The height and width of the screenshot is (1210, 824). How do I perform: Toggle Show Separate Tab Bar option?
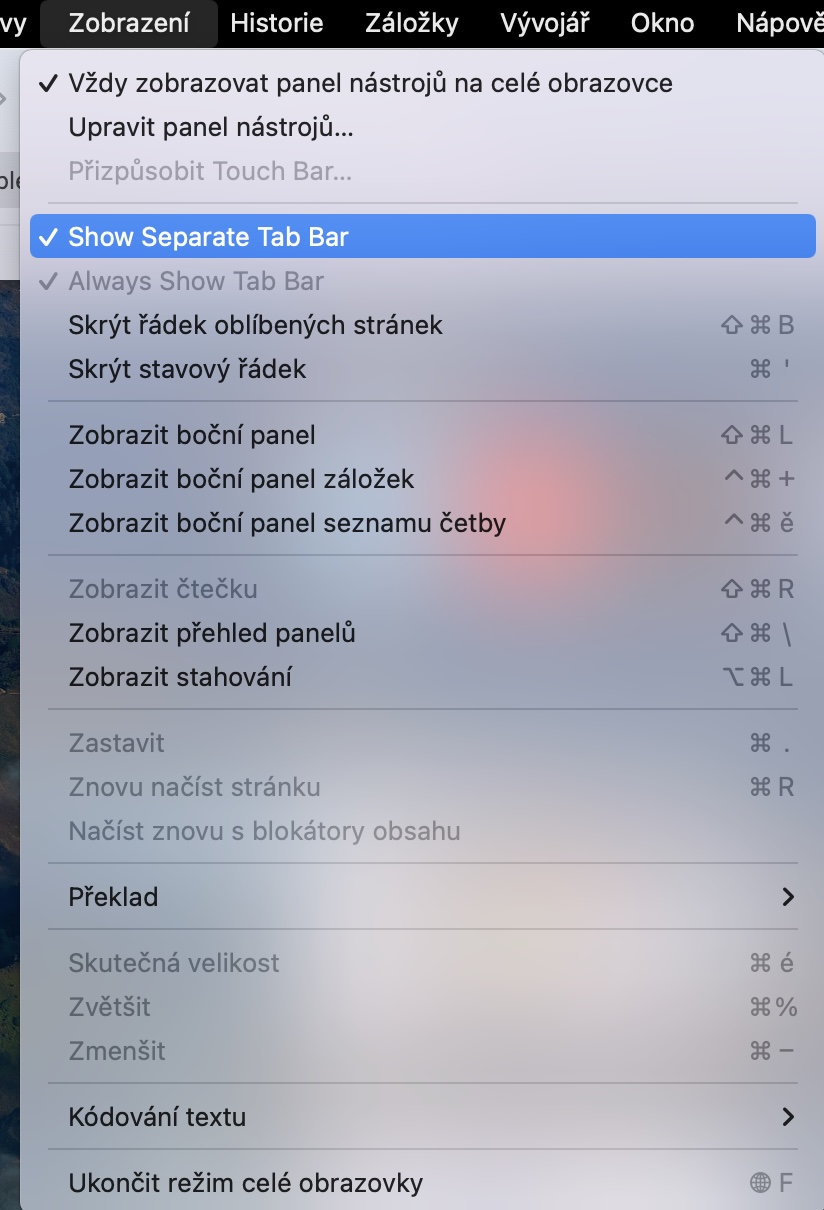pyautogui.click(x=208, y=237)
